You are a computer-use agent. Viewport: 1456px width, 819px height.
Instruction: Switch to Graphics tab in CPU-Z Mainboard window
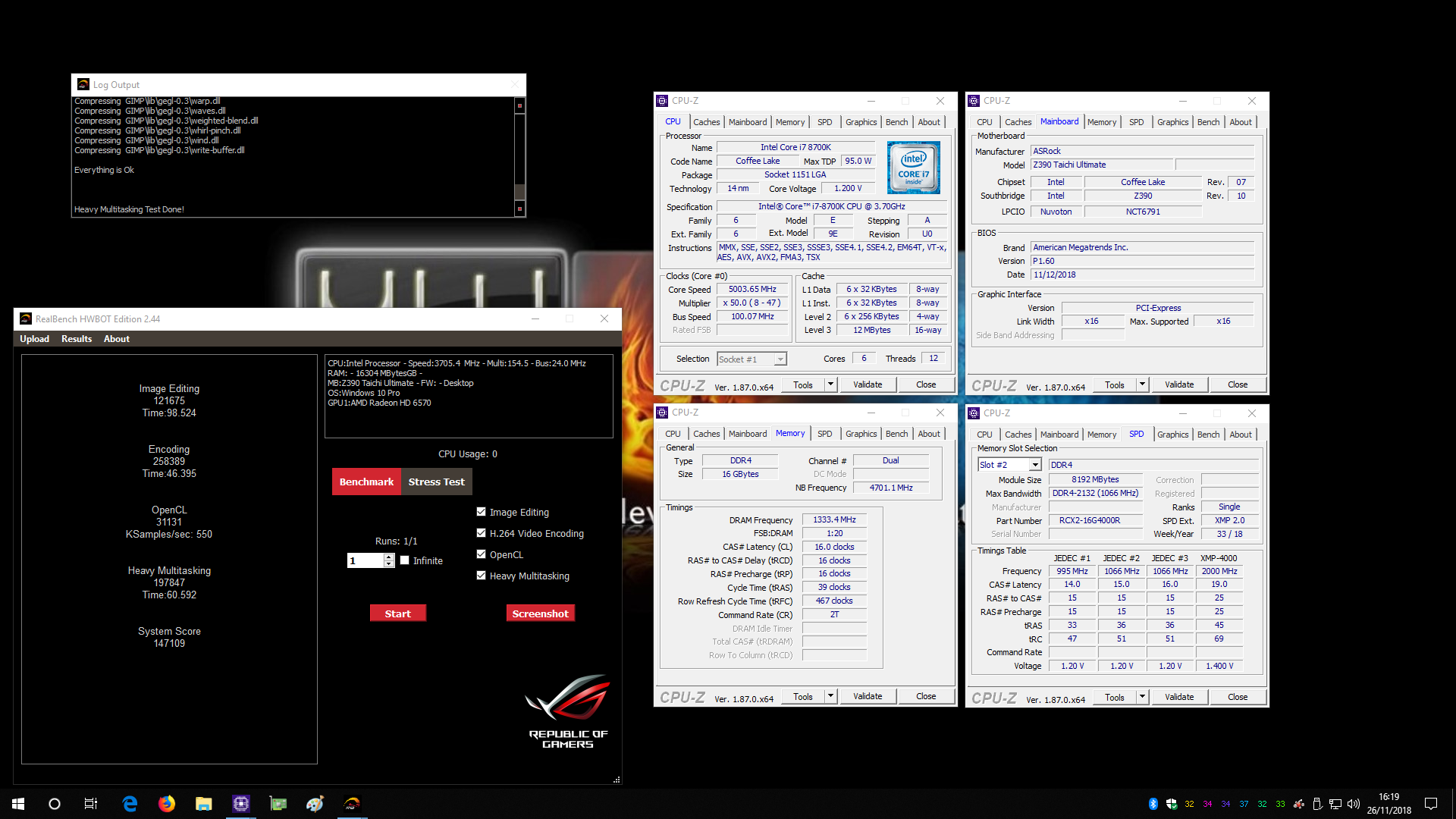tap(1172, 122)
